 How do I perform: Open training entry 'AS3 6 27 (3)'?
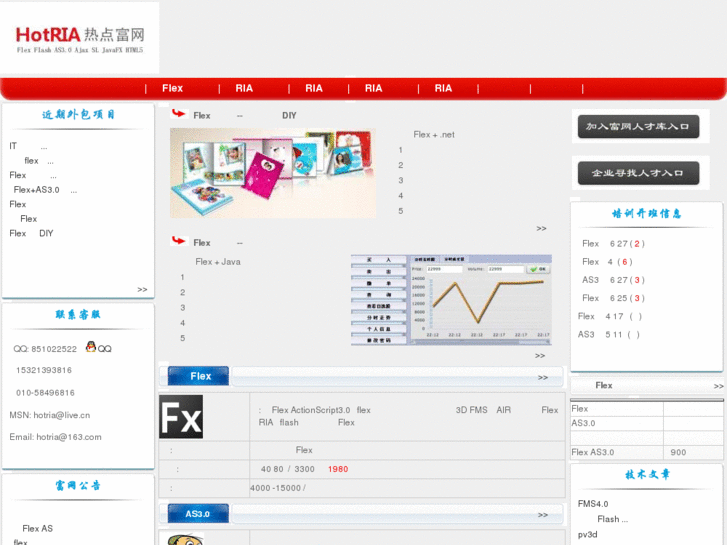tap(613, 280)
